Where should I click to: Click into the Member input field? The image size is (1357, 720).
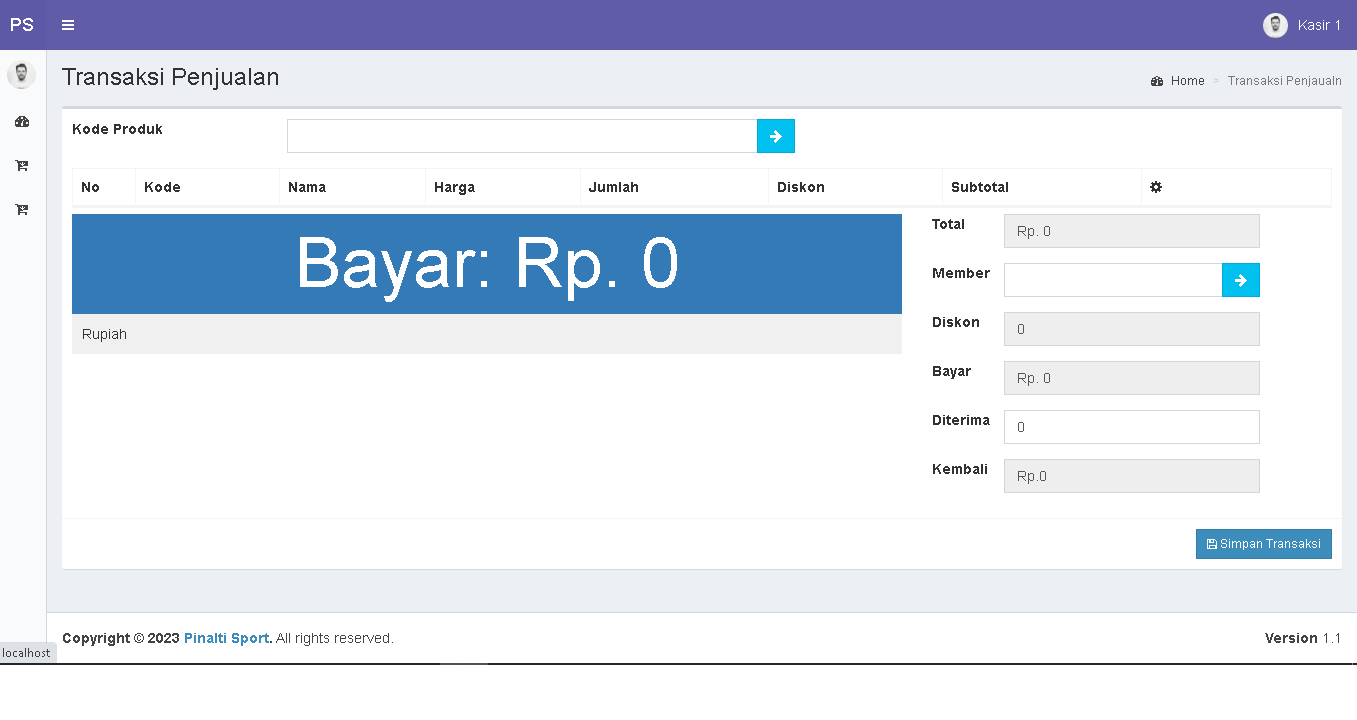[1112, 280]
